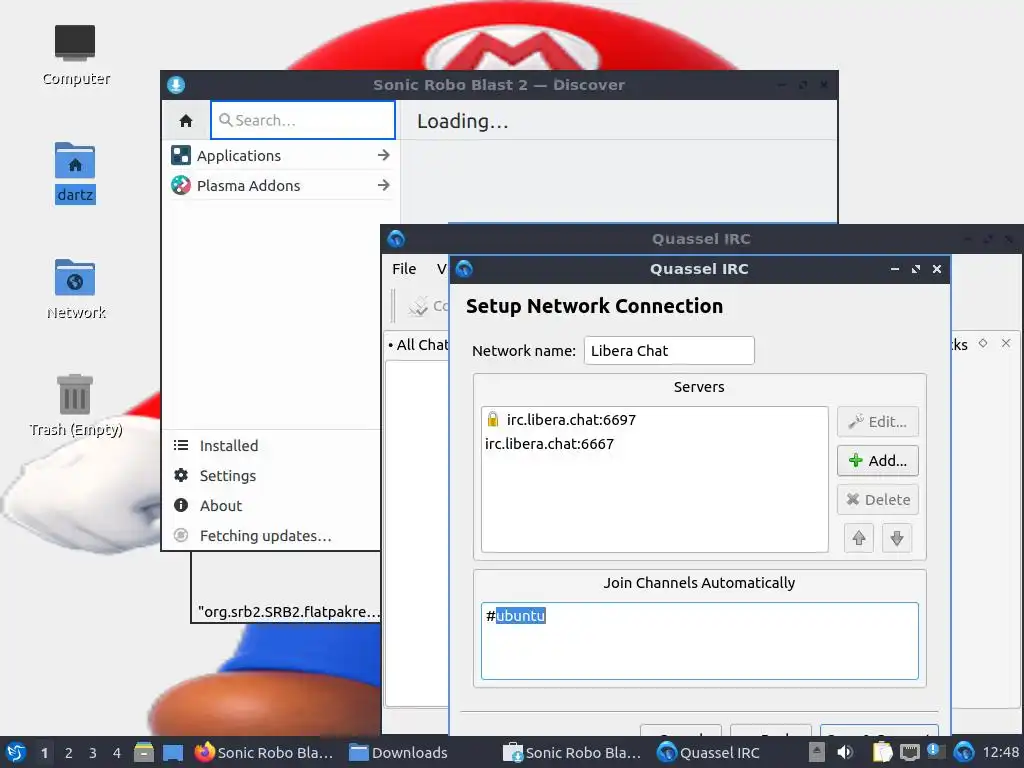The image size is (1024, 768).
Task: Float the Quassel dock panel diamond icon
Action: click(983, 343)
